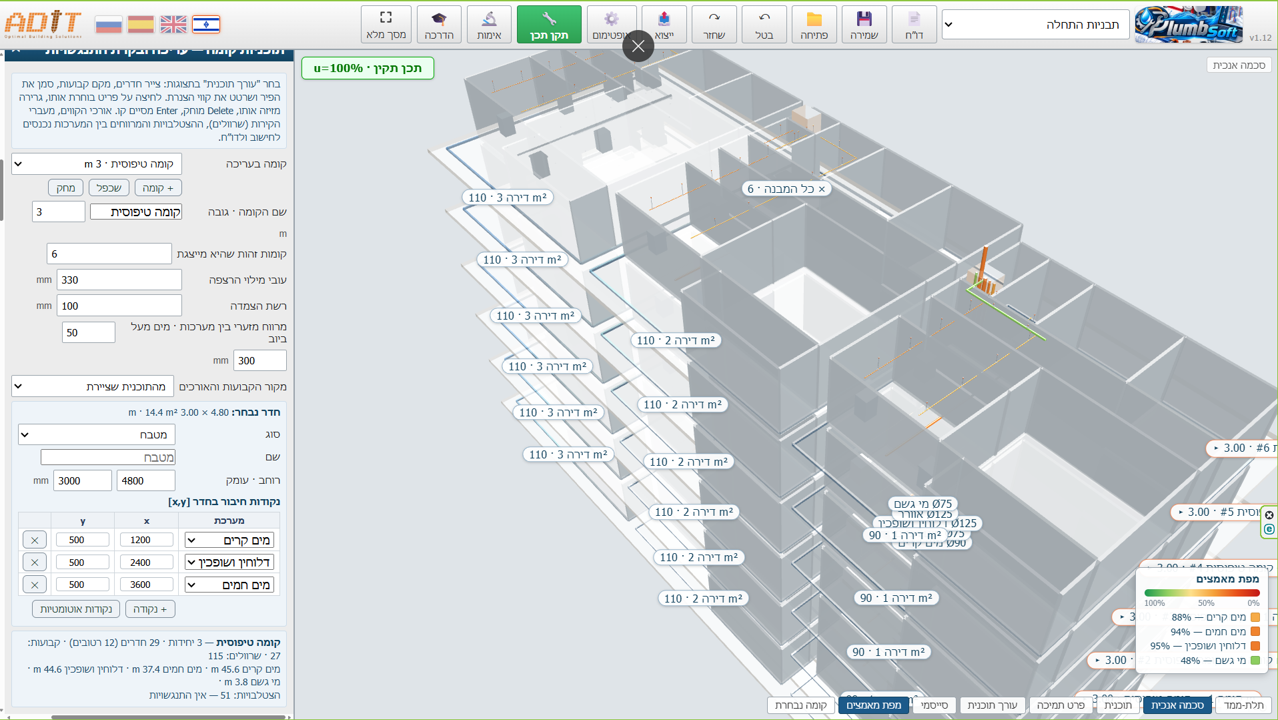Screen dimensions: 1278x720
Task: Switch to תלת-ממד 3D view tab
Action: (x=1244, y=705)
